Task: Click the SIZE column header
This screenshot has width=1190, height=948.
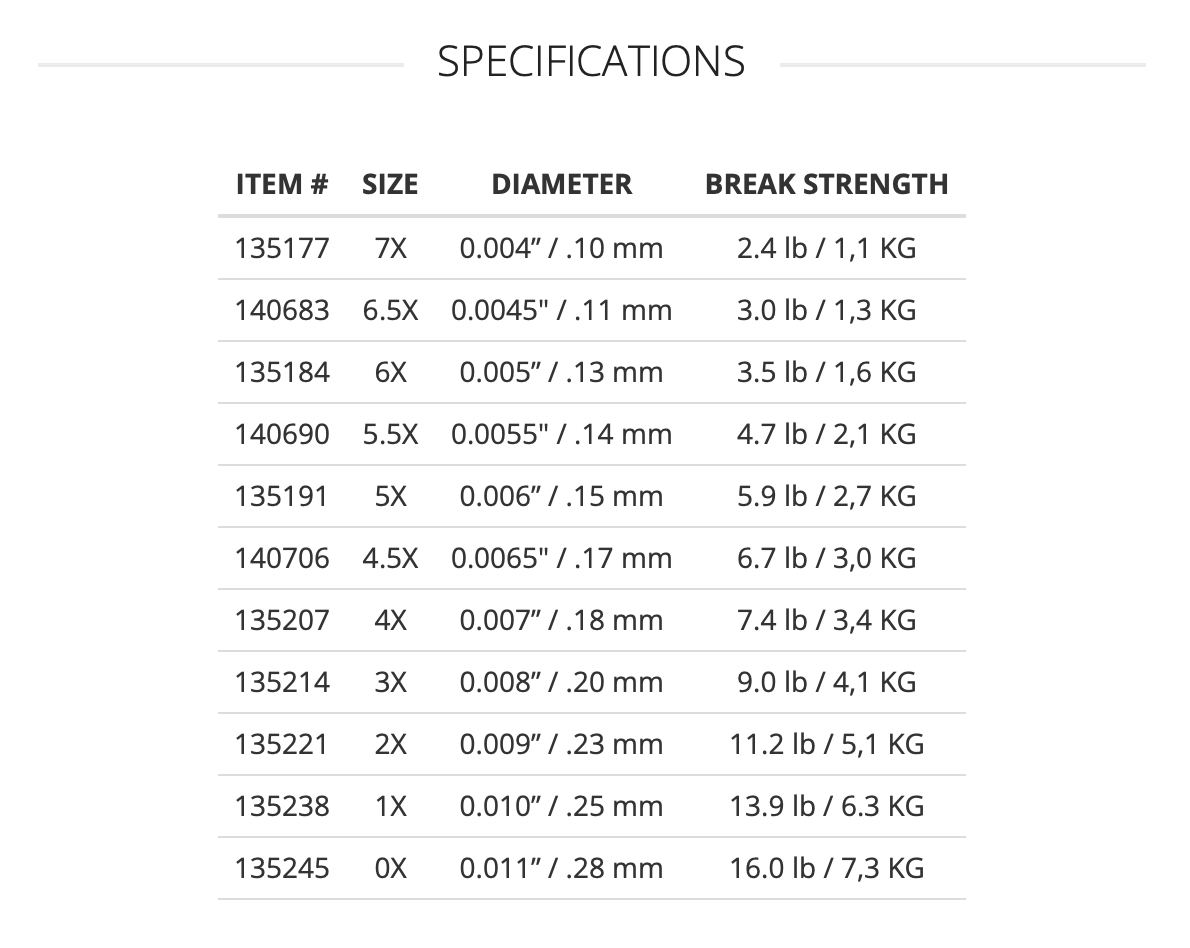Action: [x=390, y=184]
